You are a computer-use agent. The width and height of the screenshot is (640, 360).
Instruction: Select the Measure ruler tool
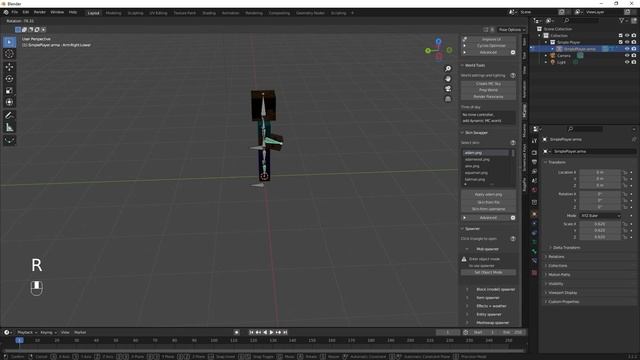coord(9,128)
